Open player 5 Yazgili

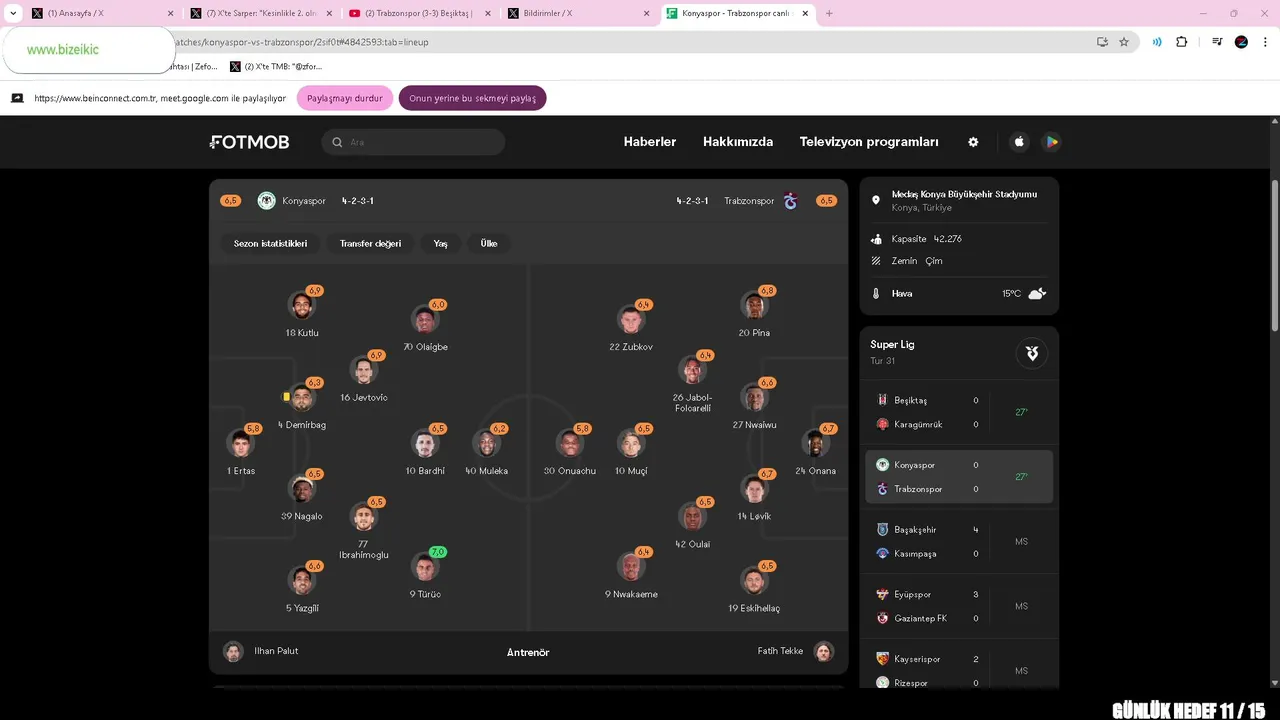pos(302,588)
